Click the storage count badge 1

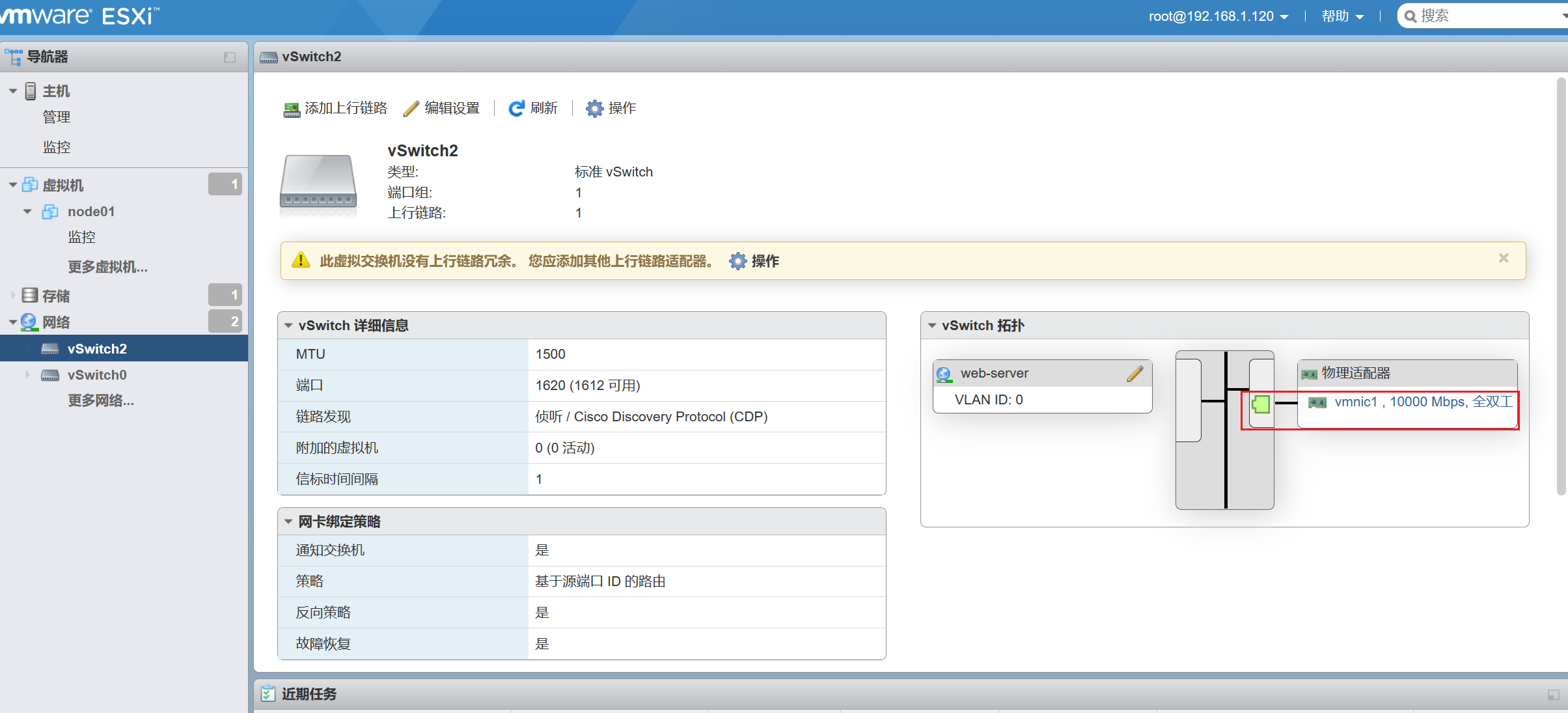pyautogui.click(x=225, y=295)
